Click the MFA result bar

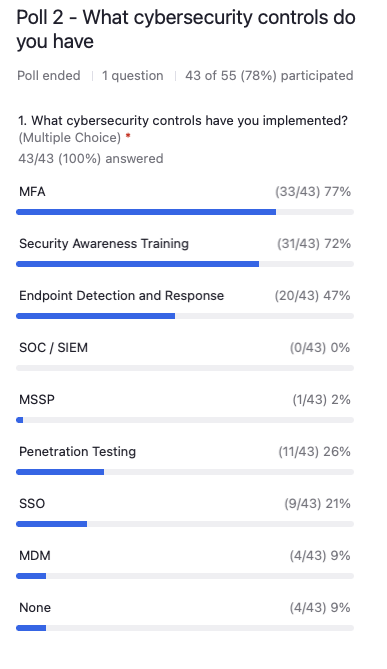point(185,212)
